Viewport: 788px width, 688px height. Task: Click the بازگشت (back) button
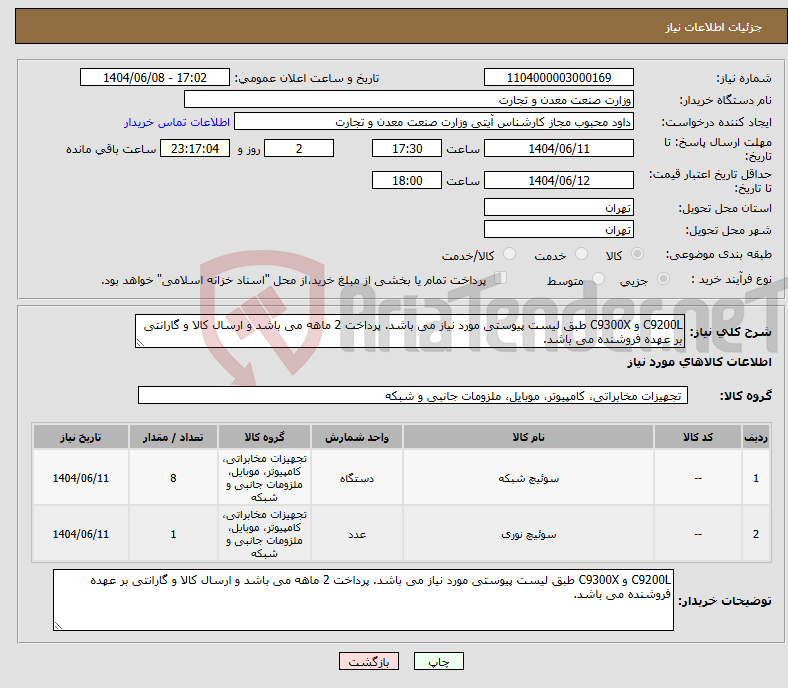pyautogui.click(x=369, y=661)
